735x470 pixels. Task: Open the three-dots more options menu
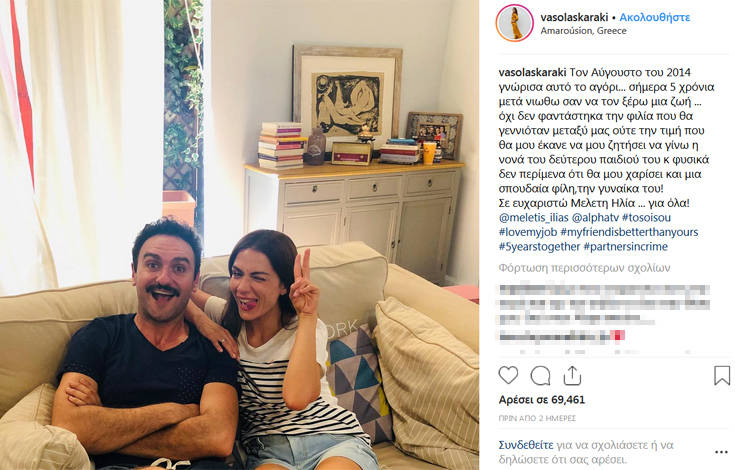click(721, 452)
